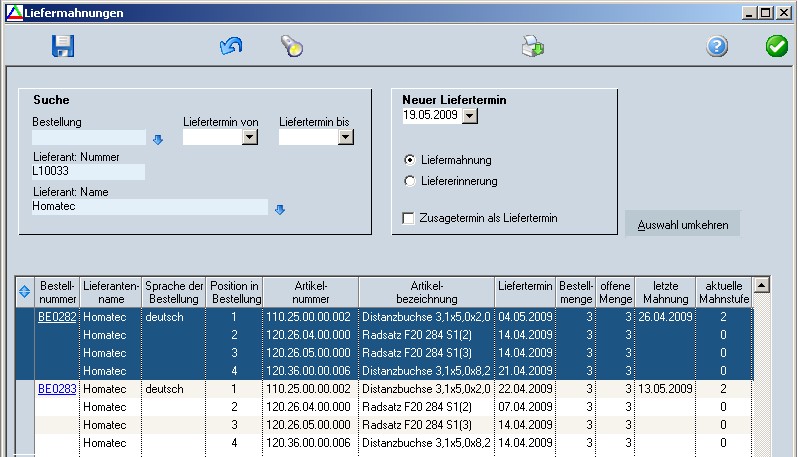Select the Liefererinnerung radio button
This screenshot has width=798, height=457.
(x=409, y=181)
